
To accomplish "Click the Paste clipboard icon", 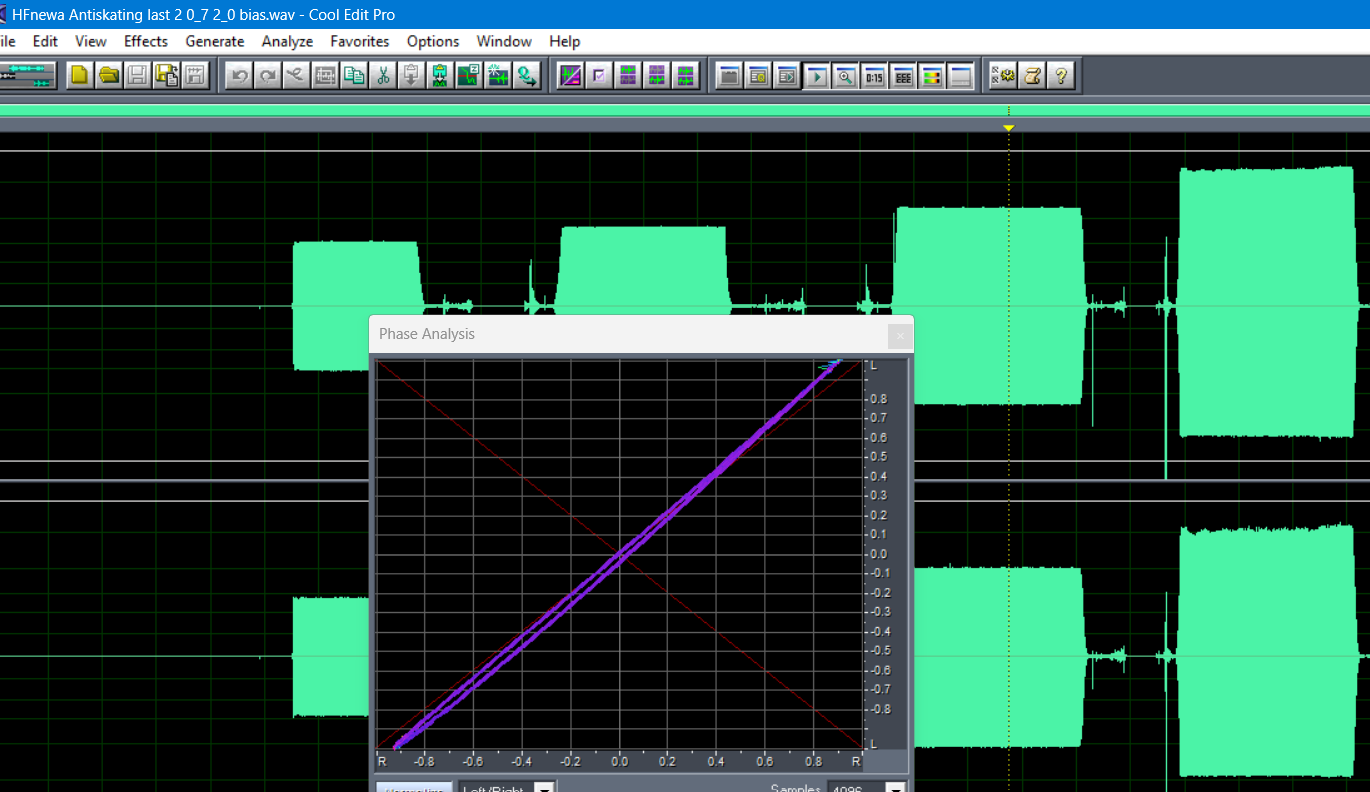I will (412, 75).
